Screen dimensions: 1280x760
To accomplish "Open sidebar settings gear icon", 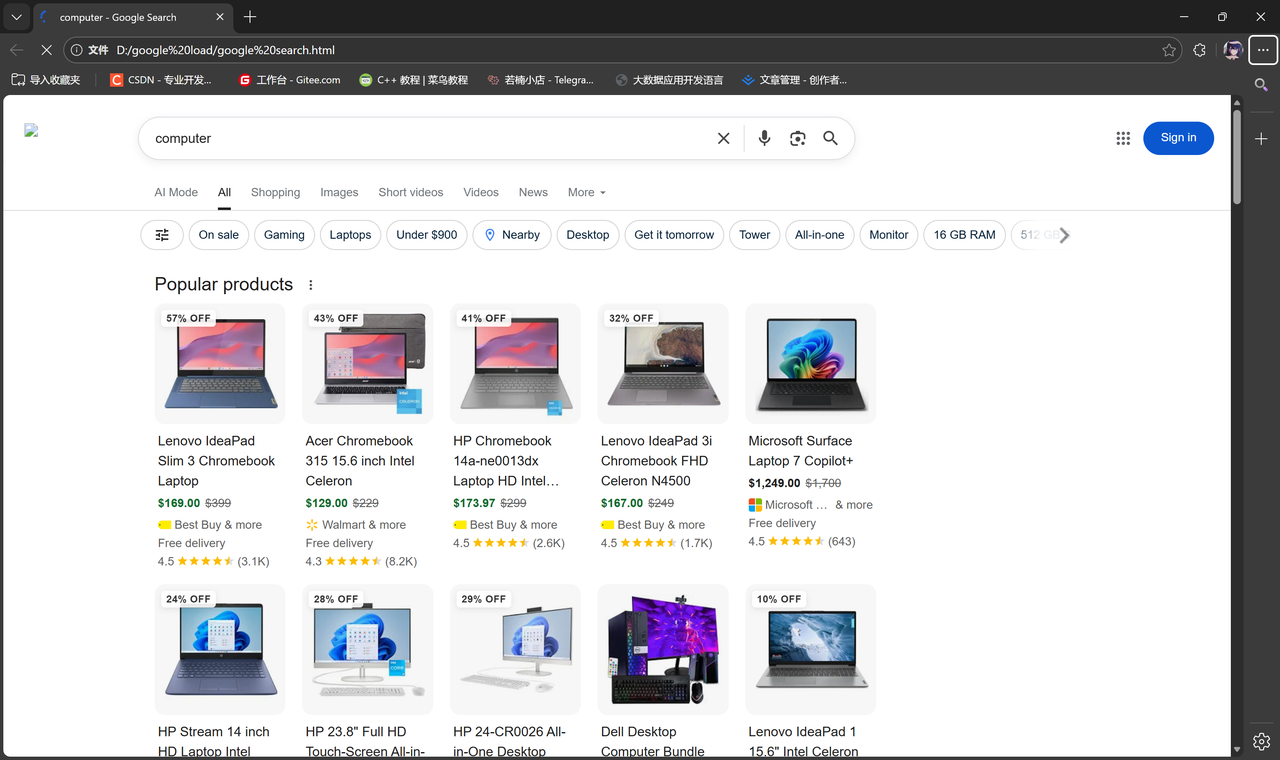I will point(1262,741).
